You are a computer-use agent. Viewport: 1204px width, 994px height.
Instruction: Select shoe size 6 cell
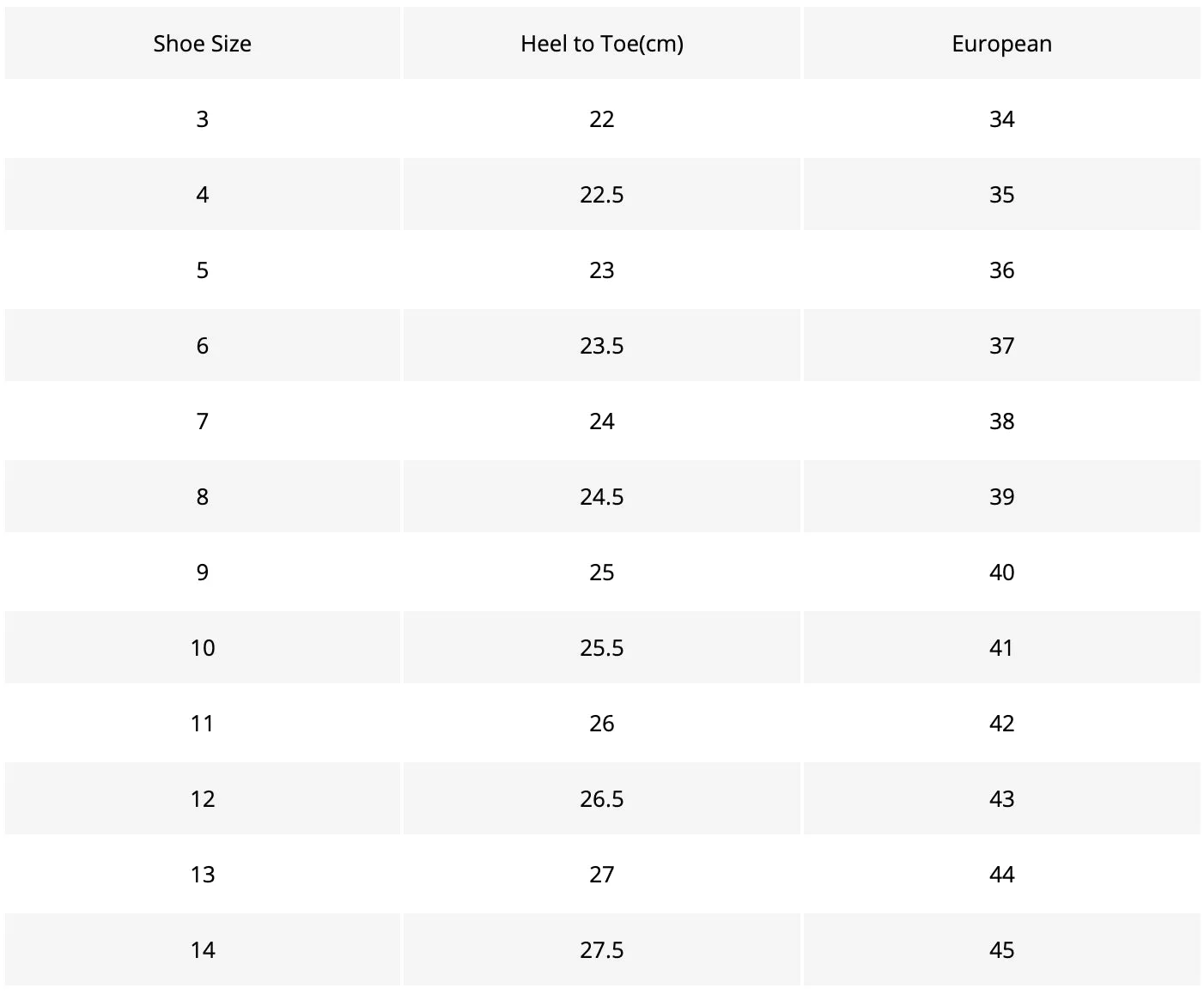coord(203,346)
